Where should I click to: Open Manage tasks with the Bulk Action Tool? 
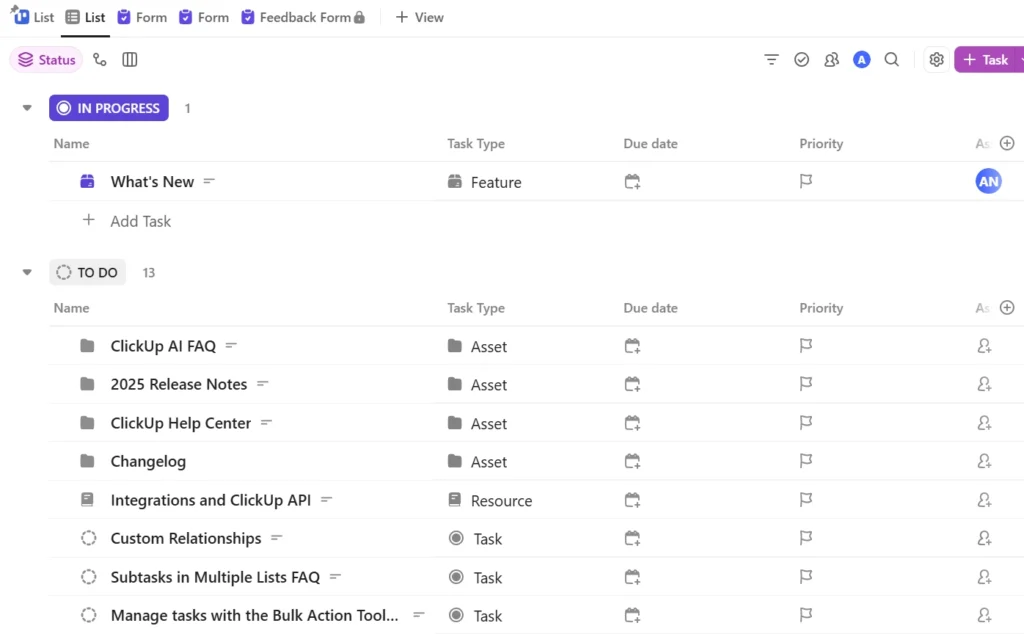pos(255,615)
